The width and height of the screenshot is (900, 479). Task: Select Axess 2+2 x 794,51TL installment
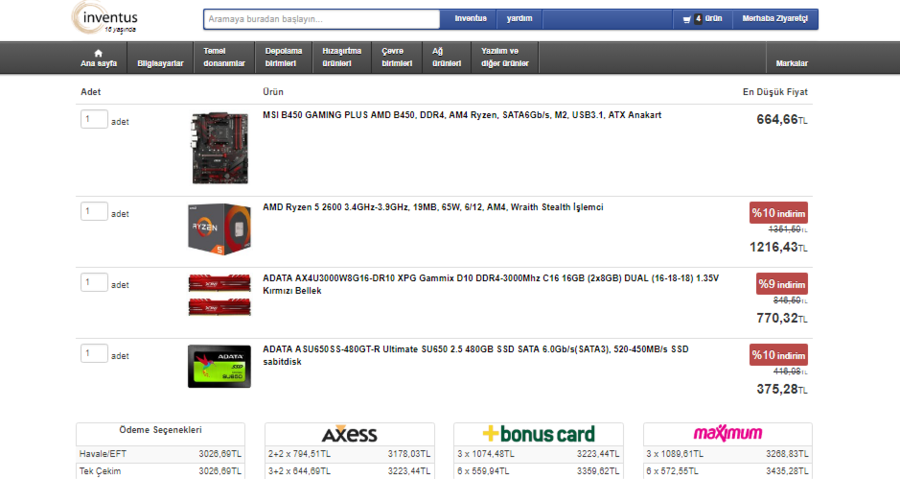click(349, 454)
